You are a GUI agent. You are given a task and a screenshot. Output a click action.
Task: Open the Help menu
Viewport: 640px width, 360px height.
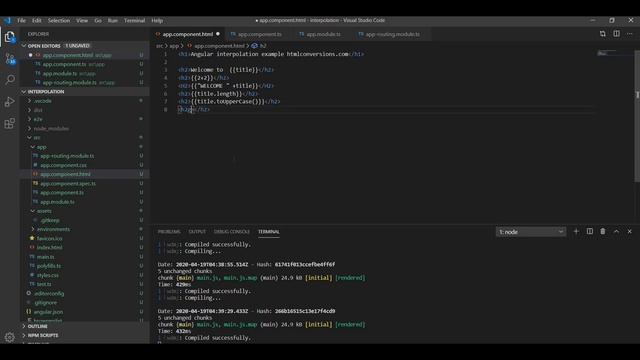pyautogui.click(x=157, y=20)
